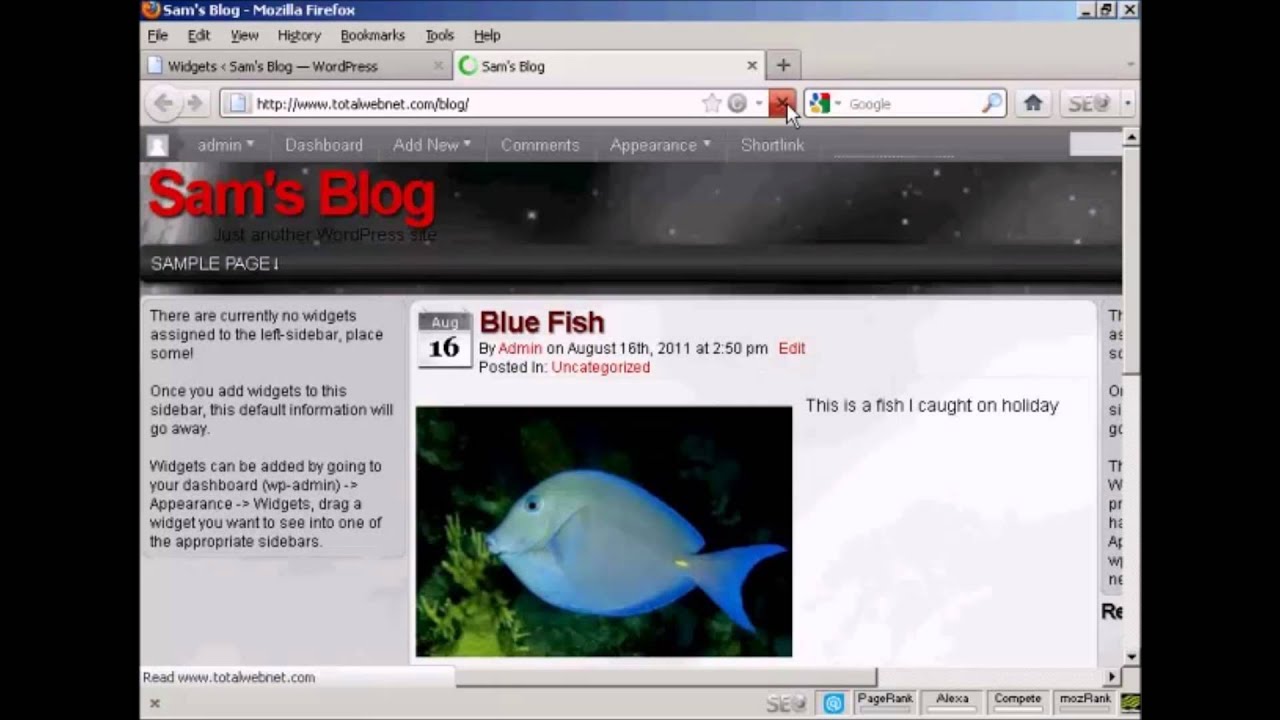1280x720 pixels.
Task: Close the Sam's Blog tab
Action: pyautogui.click(x=752, y=65)
